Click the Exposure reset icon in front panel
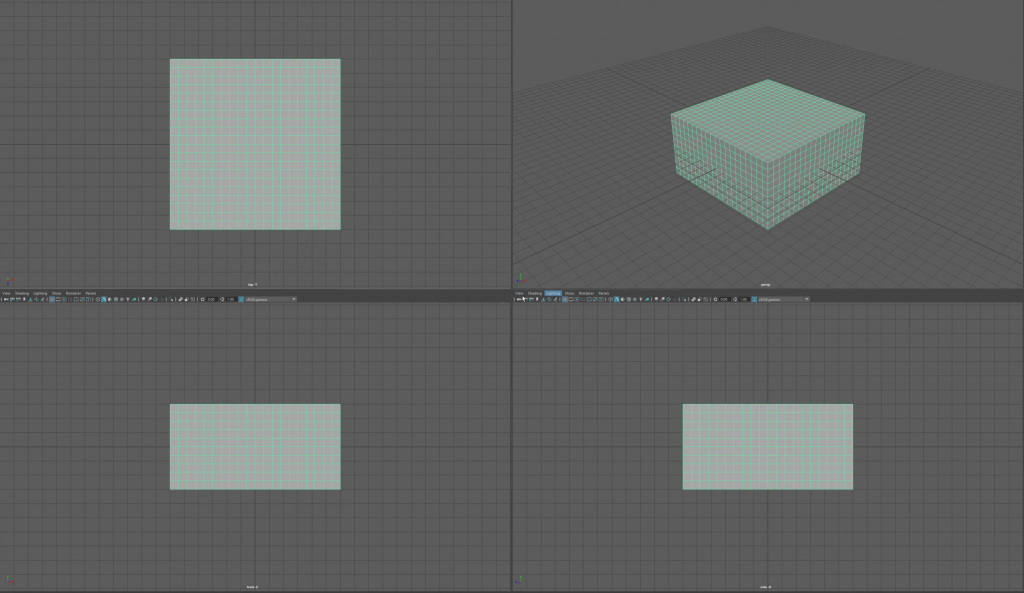1024x593 pixels. tap(203, 299)
